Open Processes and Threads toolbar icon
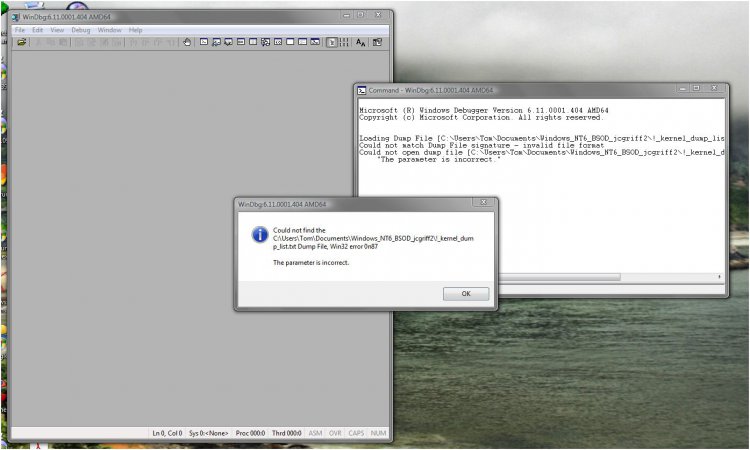750x450 pixels. [302, 42]
